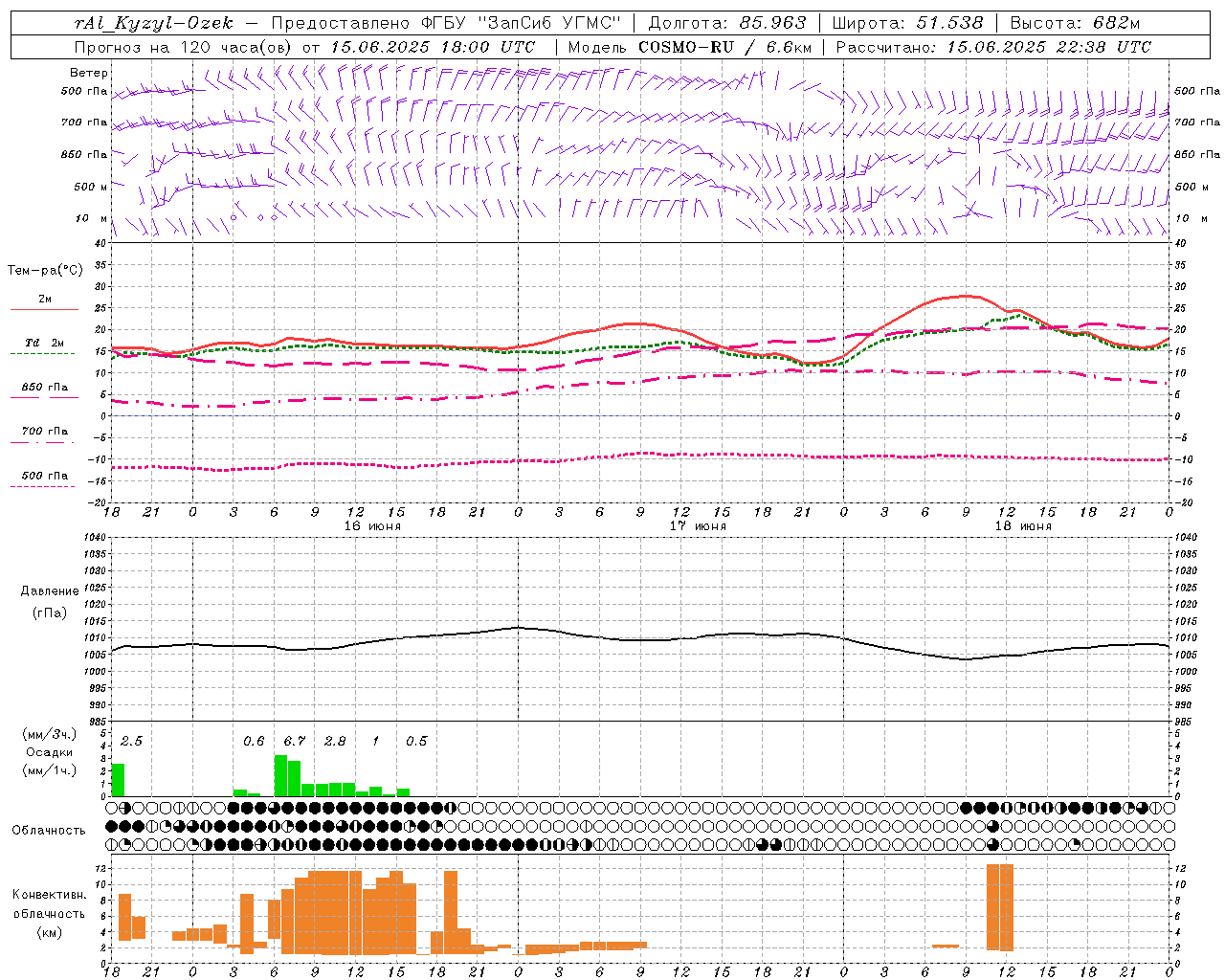Image resolution: width=1225 pixels, height=980 pixels.
Task: Click the precipitation total 6.7
Action: pyautogui.click(x=295, y=741)
